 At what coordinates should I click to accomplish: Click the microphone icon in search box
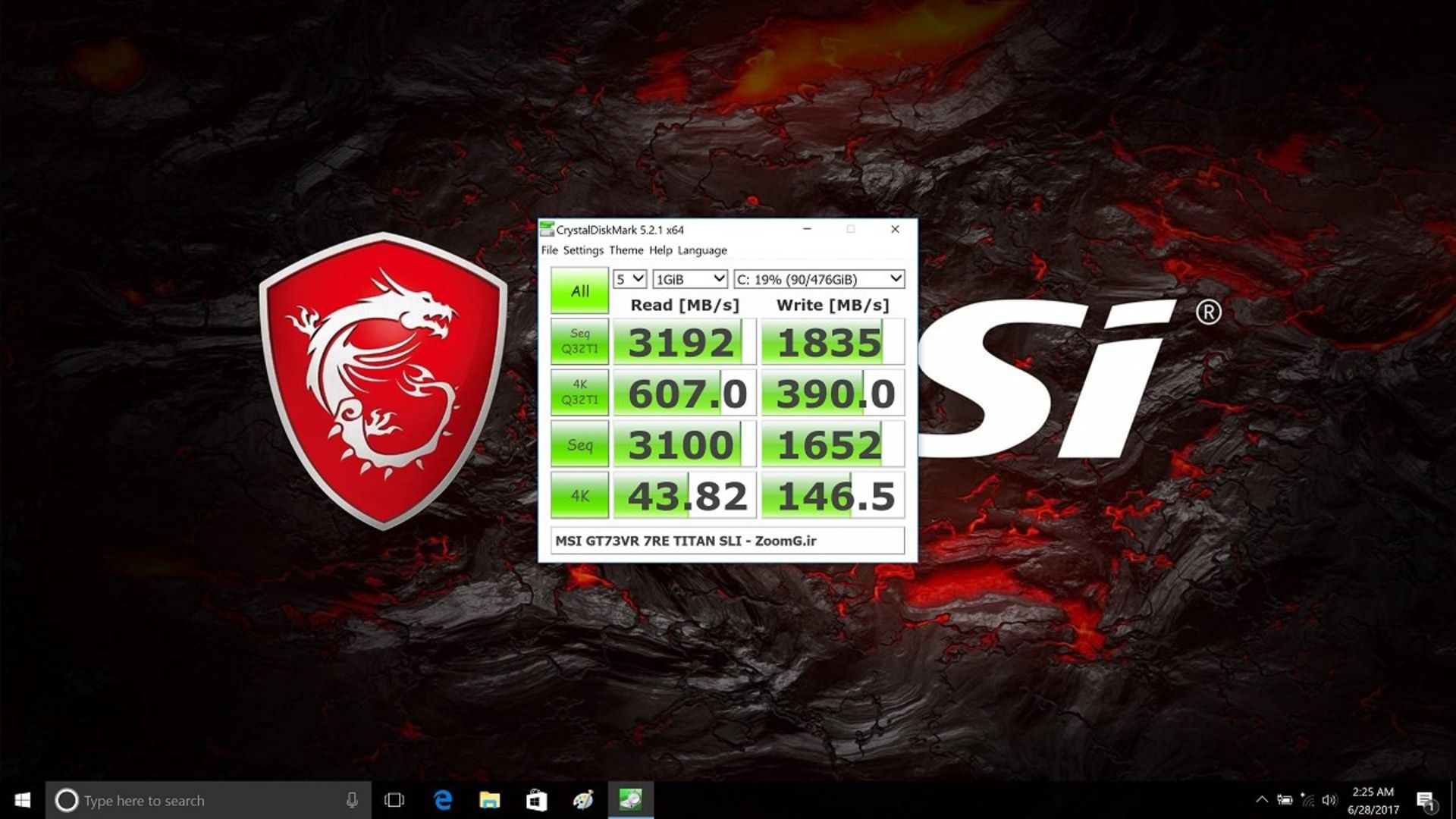click(352, 800)
